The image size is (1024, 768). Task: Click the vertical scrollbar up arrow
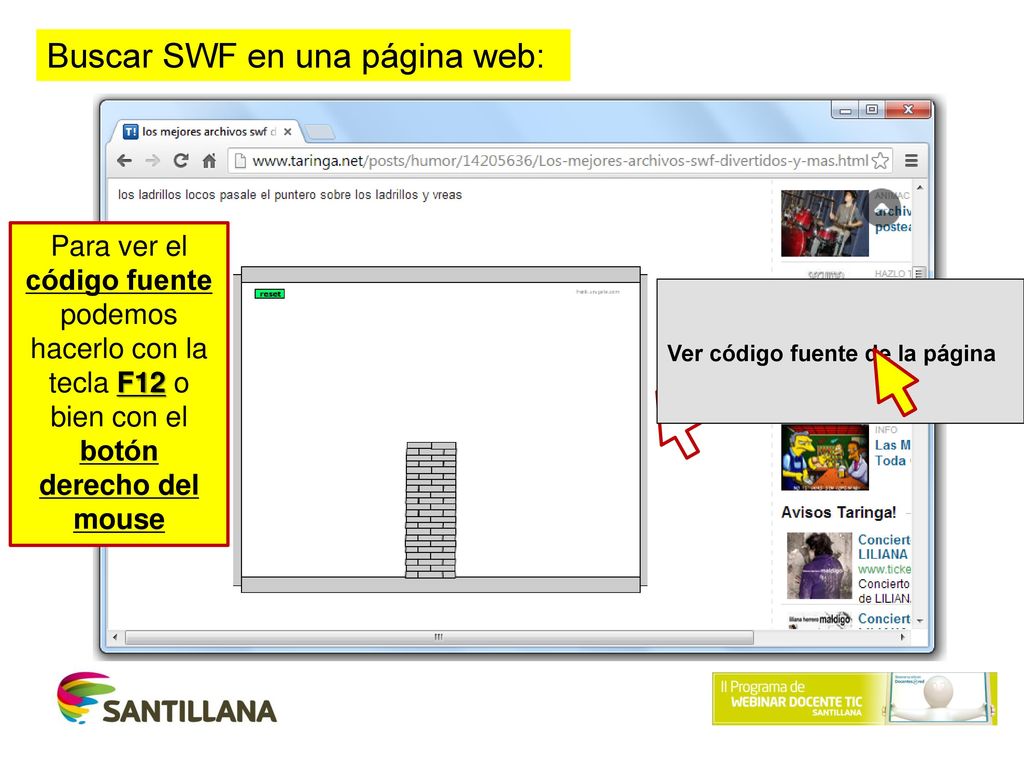point(920,188)
